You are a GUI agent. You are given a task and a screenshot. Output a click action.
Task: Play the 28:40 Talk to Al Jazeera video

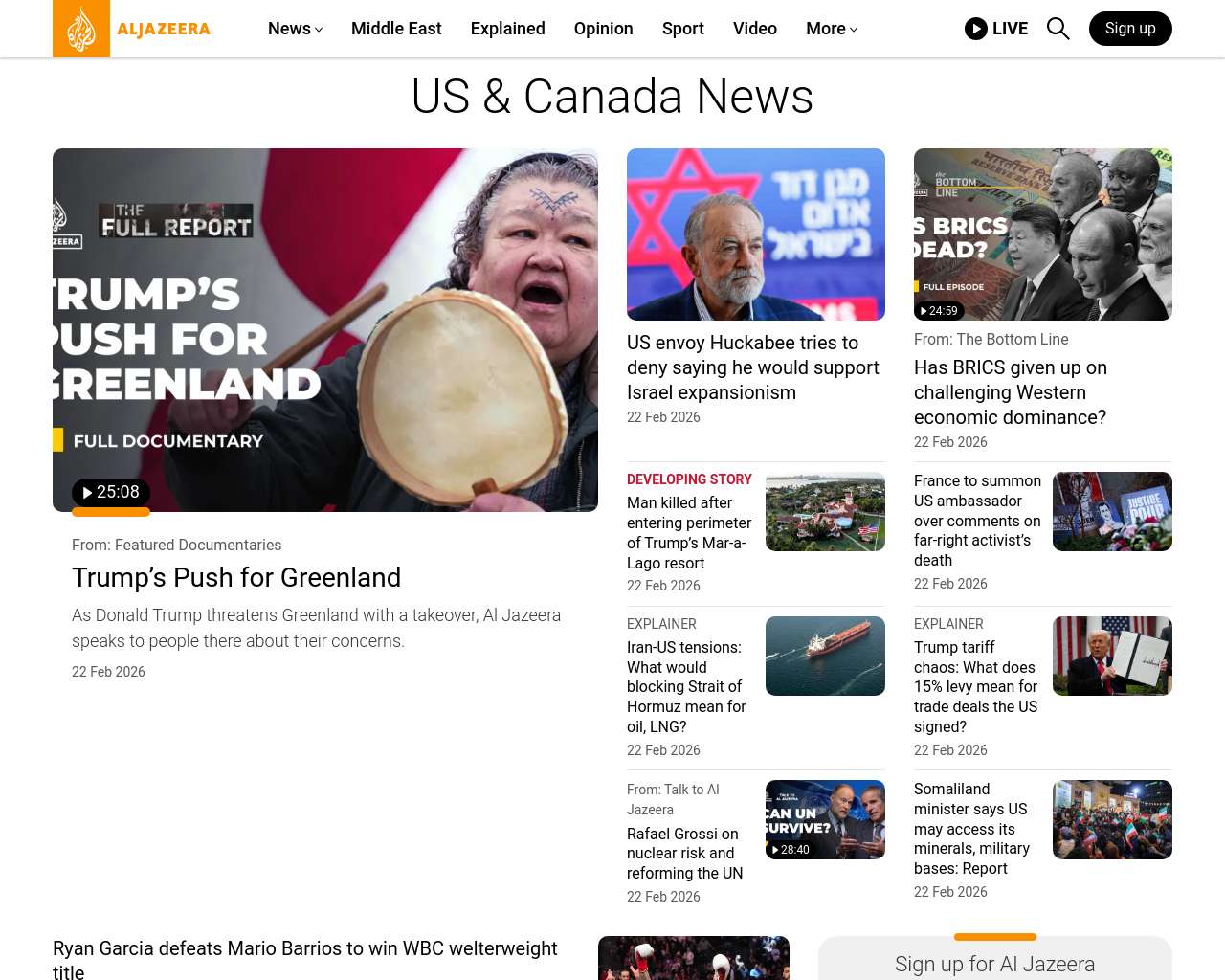tap(791, 850)
